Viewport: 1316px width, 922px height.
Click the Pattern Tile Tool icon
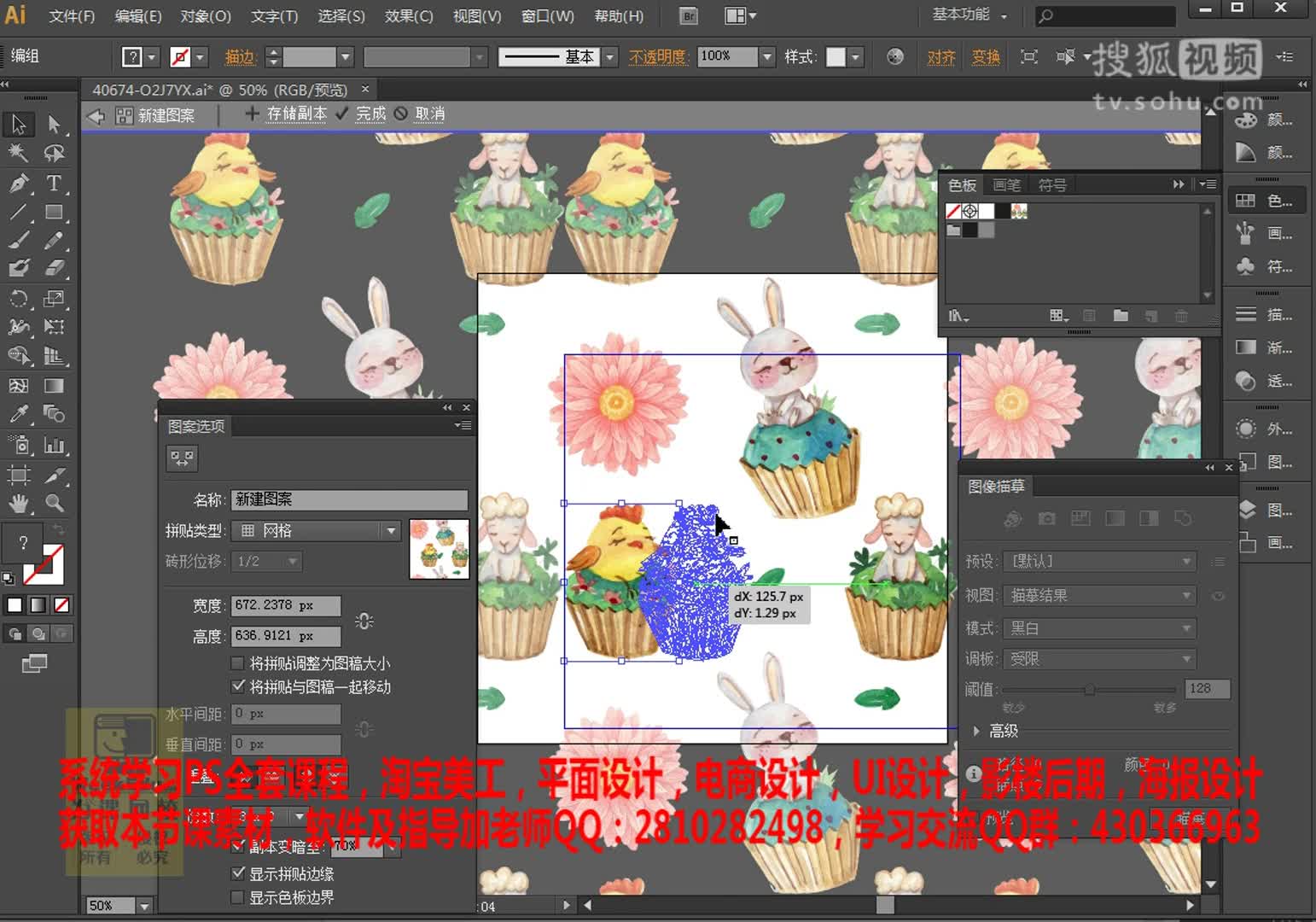click(x=182, y=459)
